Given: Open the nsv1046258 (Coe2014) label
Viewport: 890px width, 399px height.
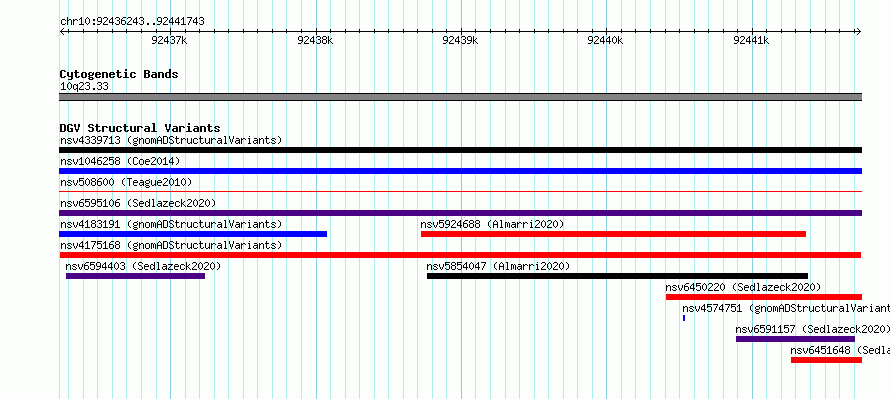Looking at the screenshot, I should (x=120, y=161).
